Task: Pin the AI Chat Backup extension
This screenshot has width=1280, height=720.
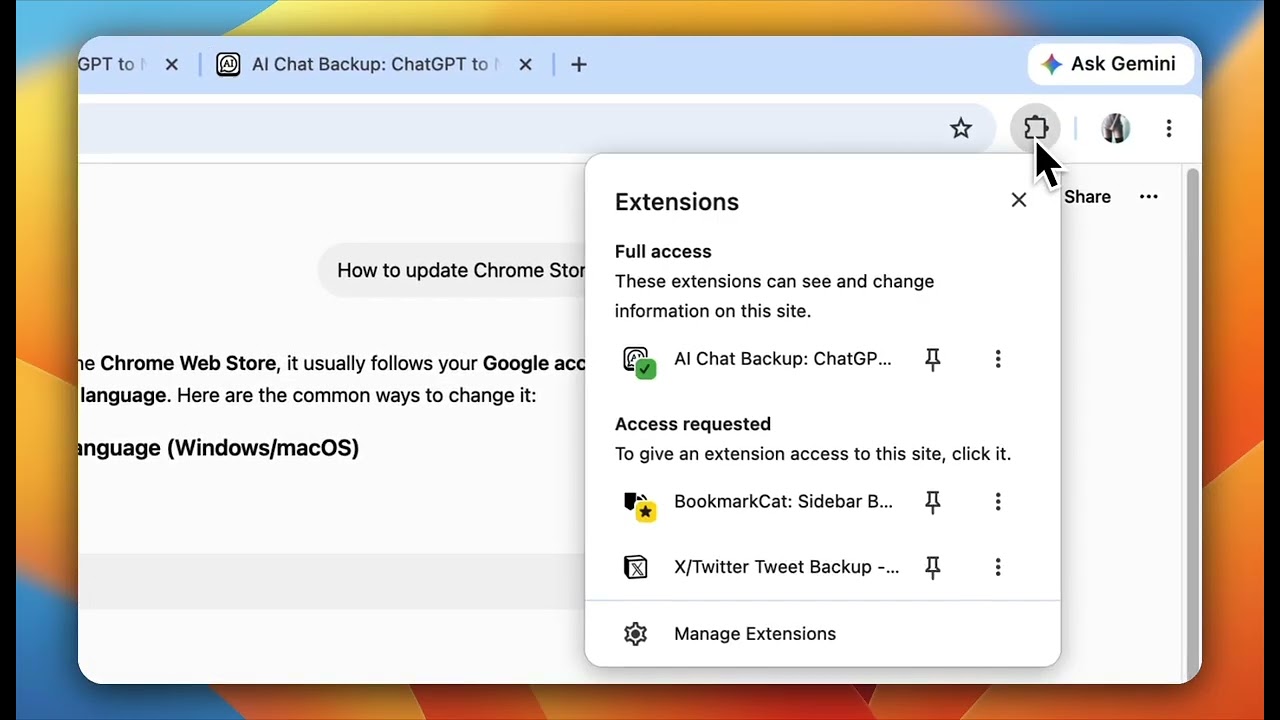Action: (933, 359)
